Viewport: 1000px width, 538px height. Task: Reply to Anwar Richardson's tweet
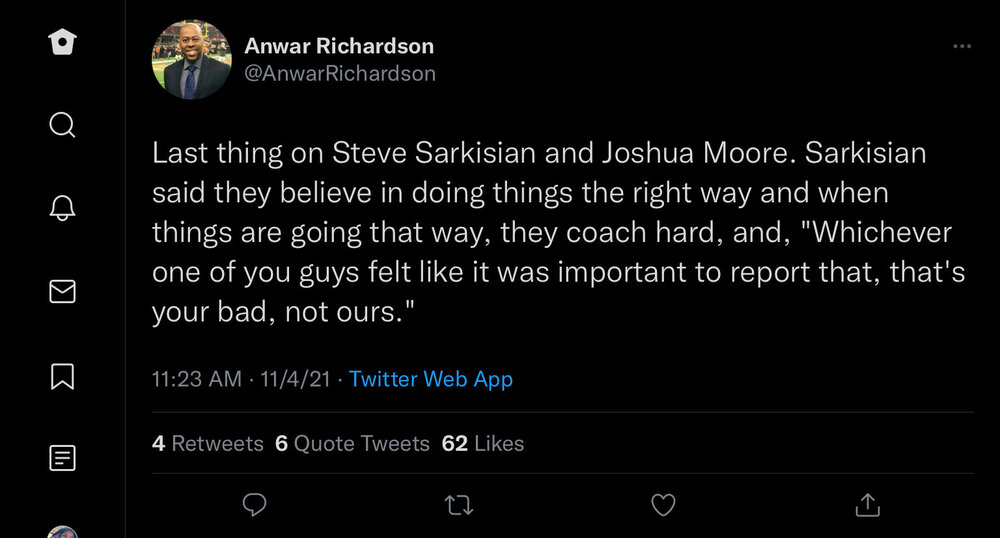tap(255, 505)
